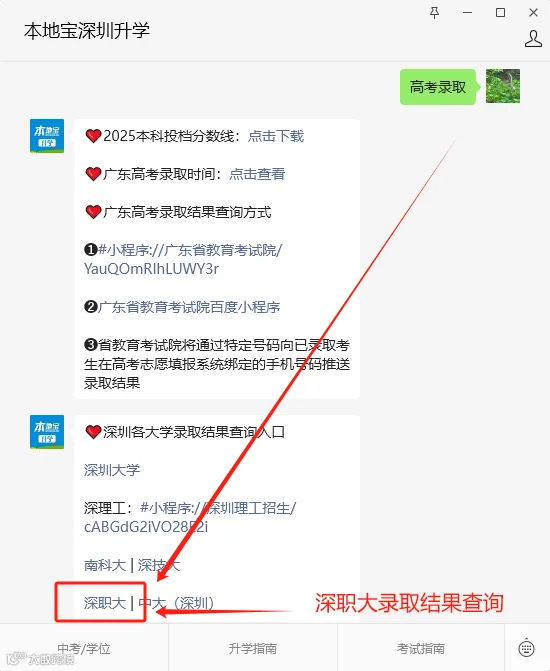The height and width of the screenshot is (671, 550).
Task: Click the 点击下载 link
Action: point(276,136)
